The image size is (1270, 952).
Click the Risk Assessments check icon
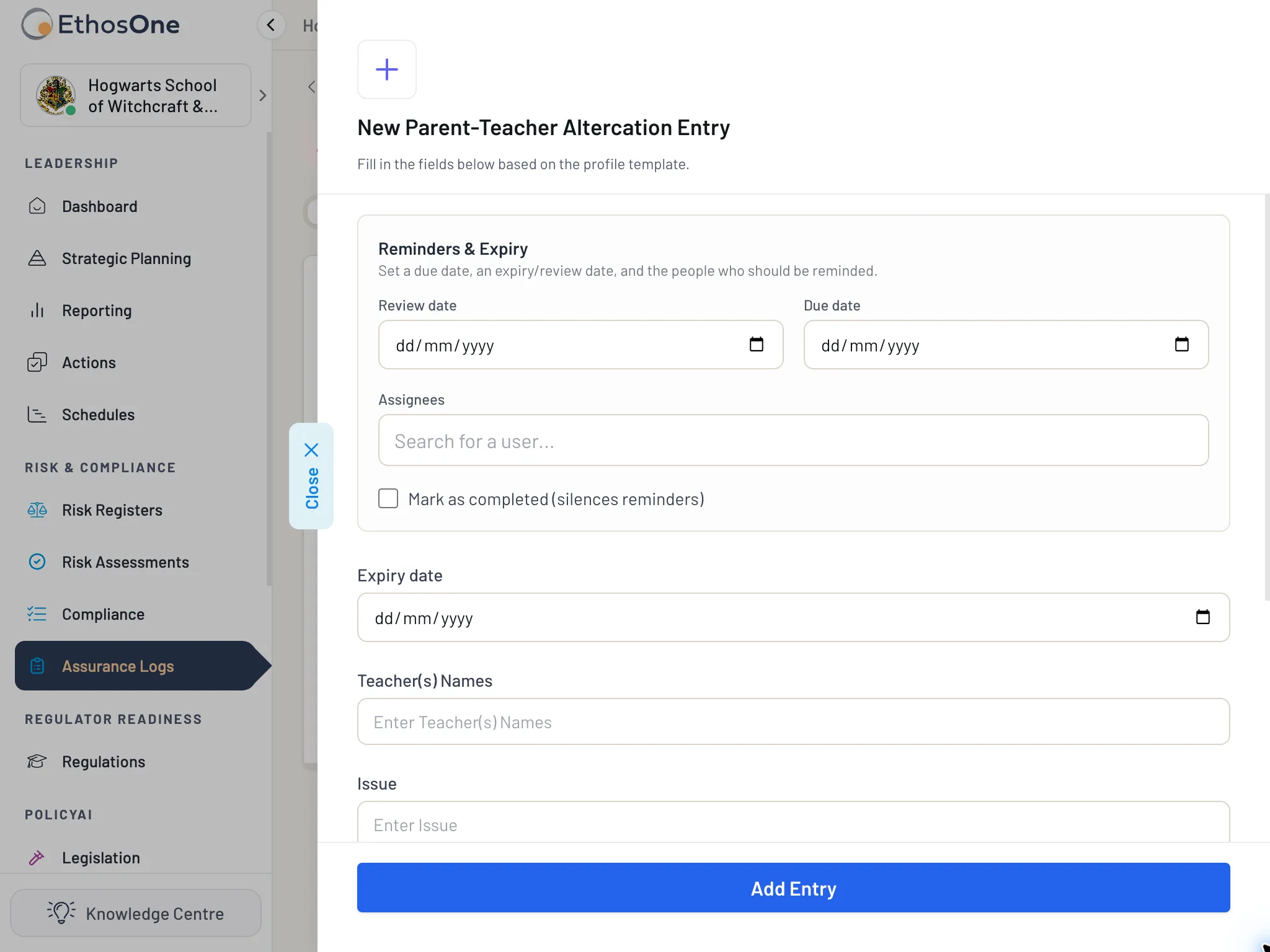(x=37, y=562)
